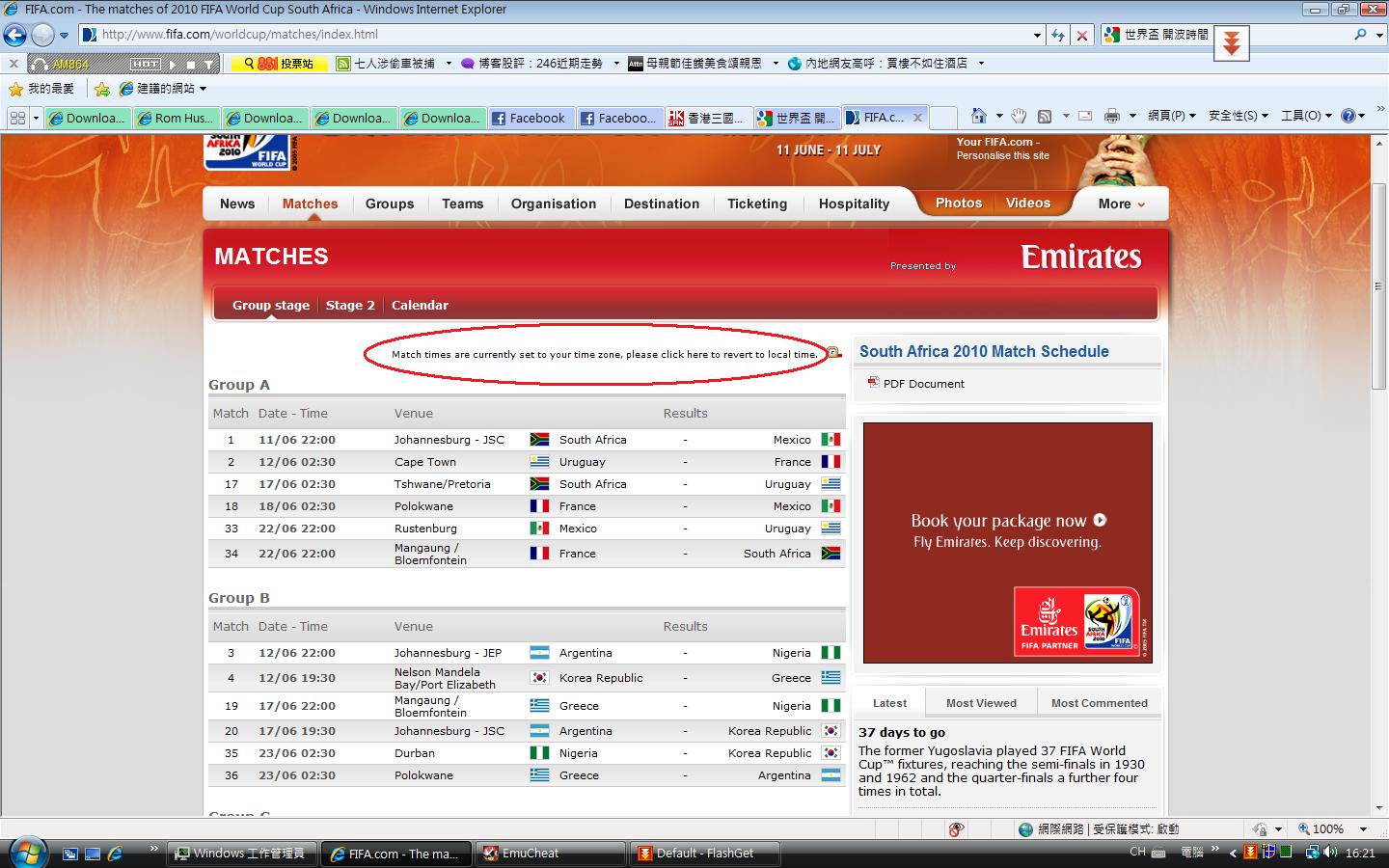Open the recent pages dropdown next to Forward

coord(64,36)
